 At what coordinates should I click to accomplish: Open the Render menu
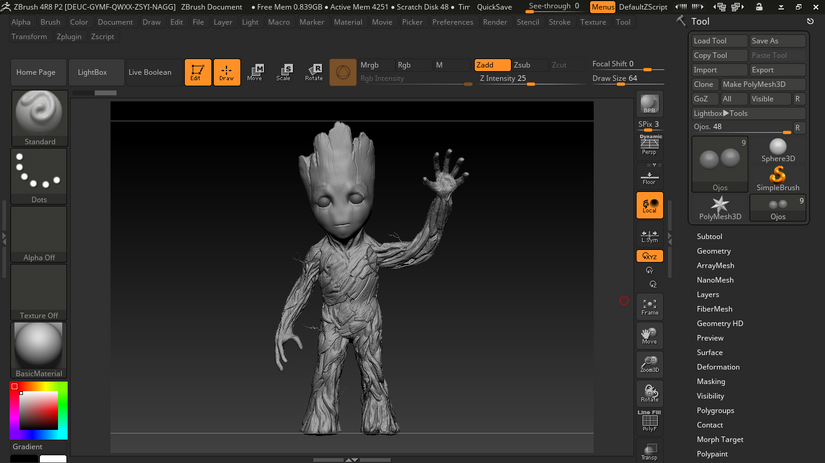[495, 22]
